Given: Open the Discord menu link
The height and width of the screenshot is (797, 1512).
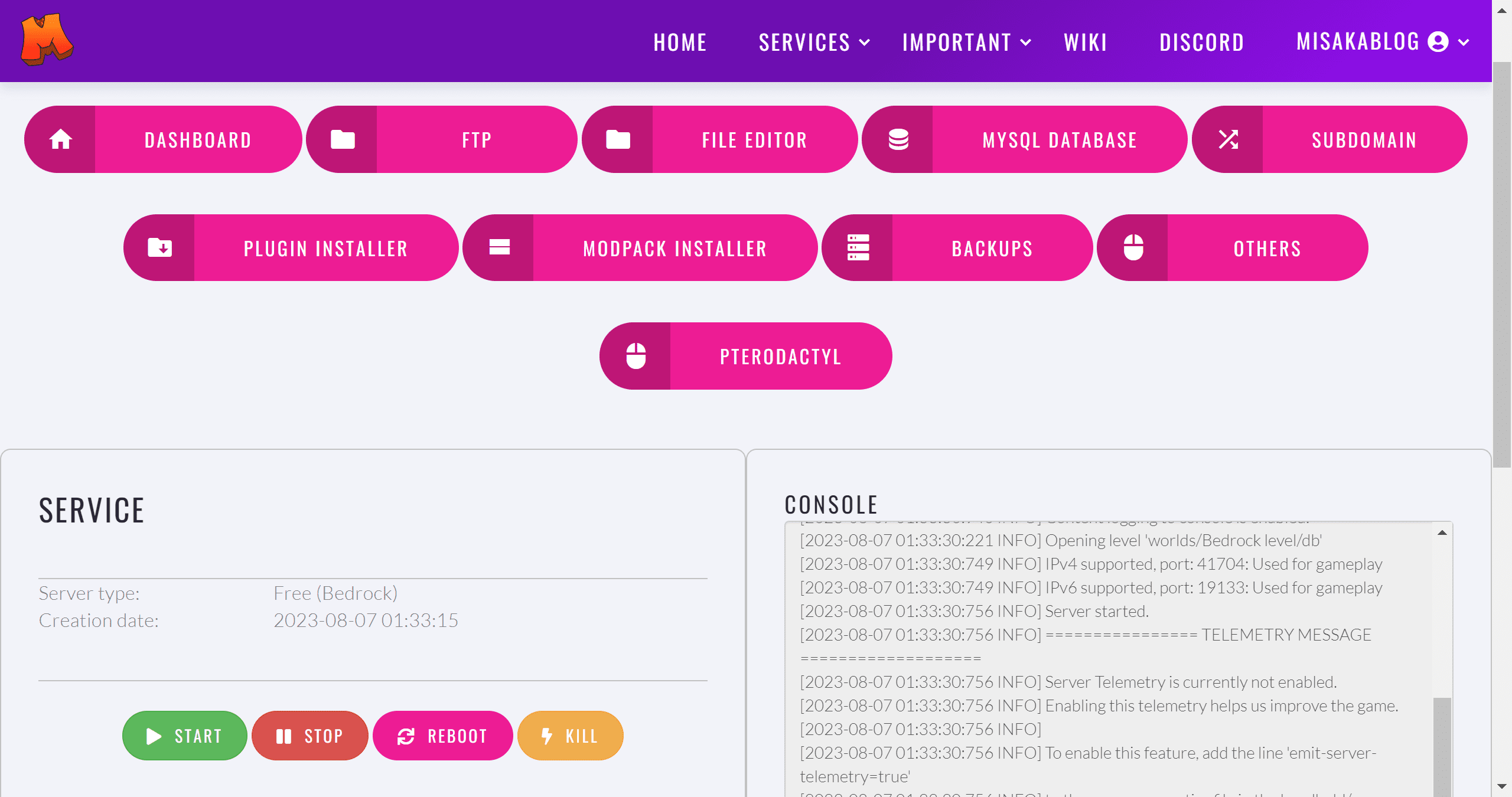Looking at the screenshot, I should [1202, 43].
